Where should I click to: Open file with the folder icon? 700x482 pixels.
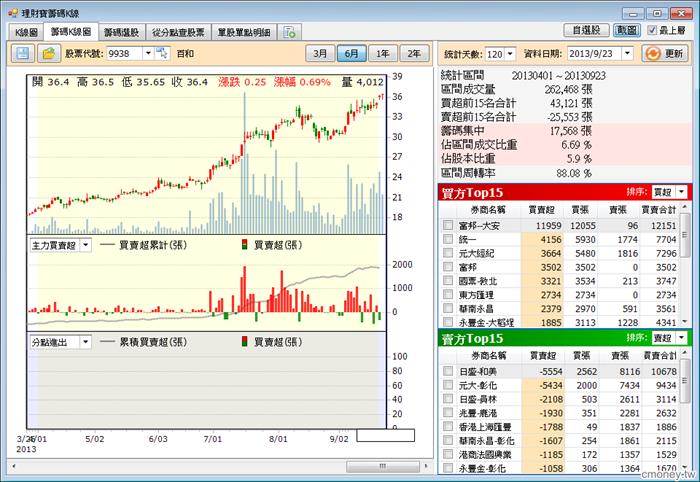coord(49,54)
